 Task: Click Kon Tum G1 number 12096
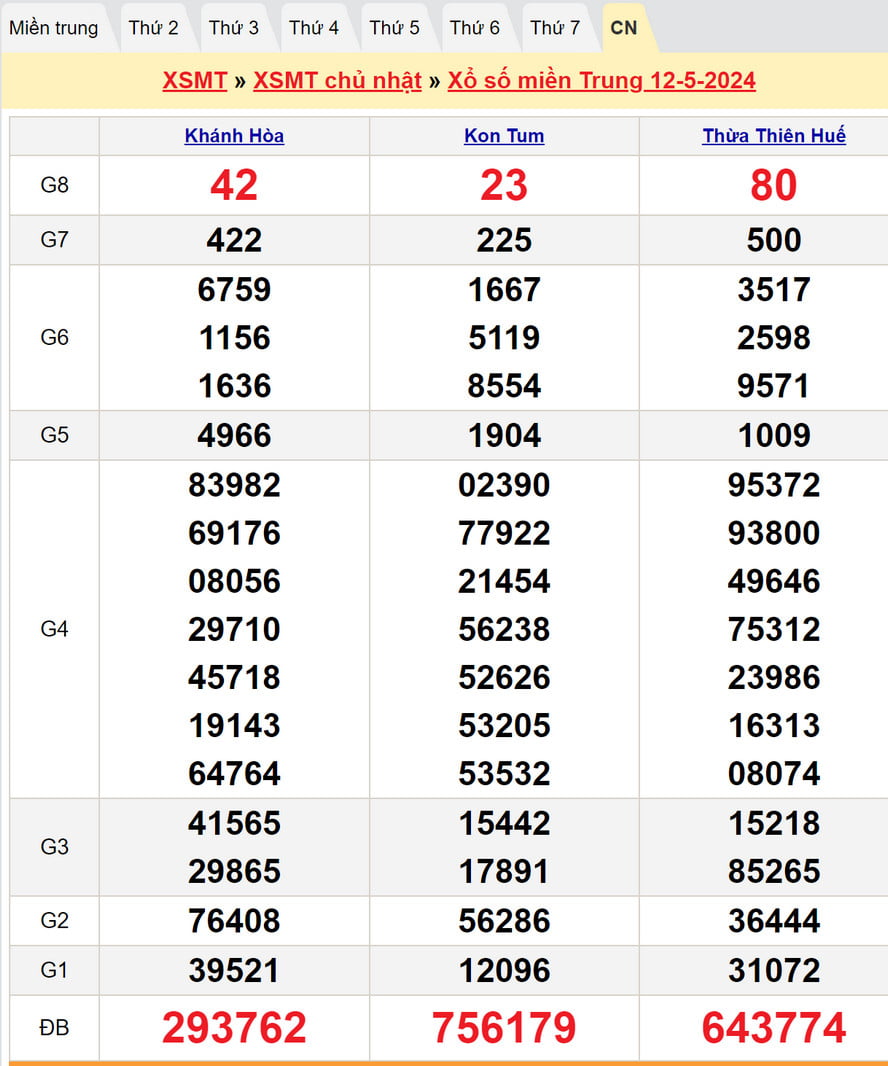[504, 970]
